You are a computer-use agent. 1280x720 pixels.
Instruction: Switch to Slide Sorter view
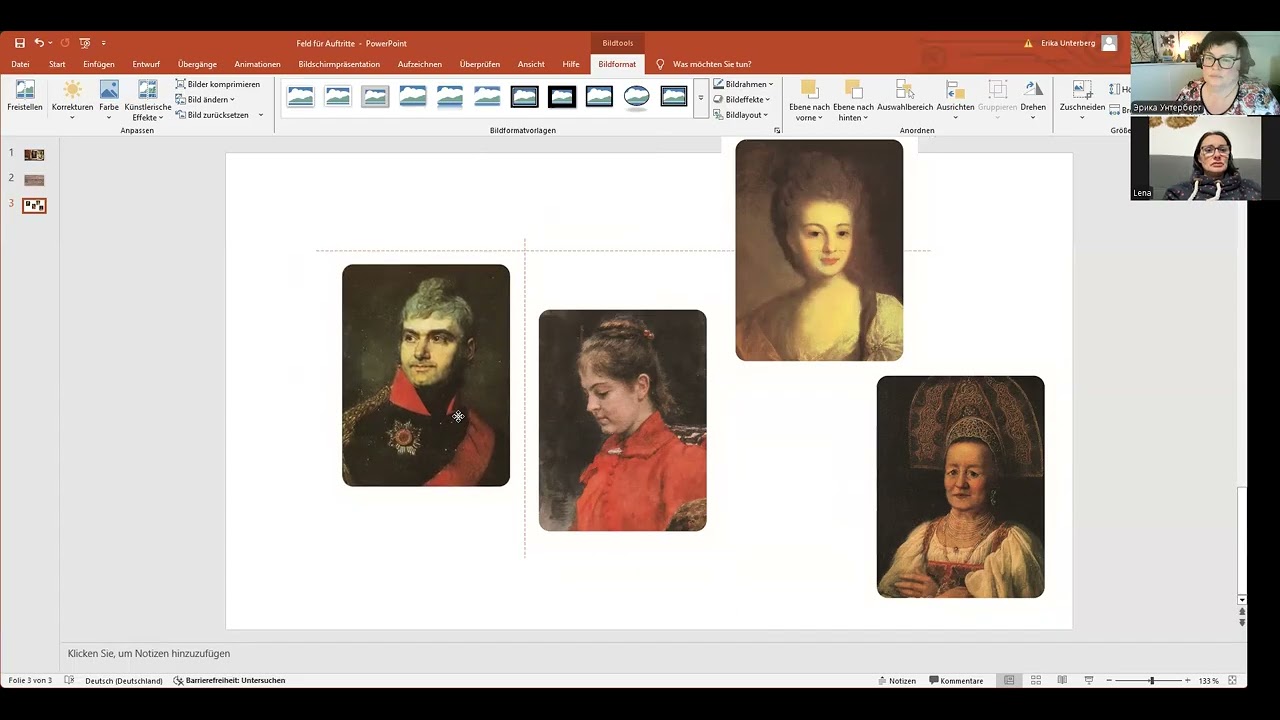coord(1036,681)
